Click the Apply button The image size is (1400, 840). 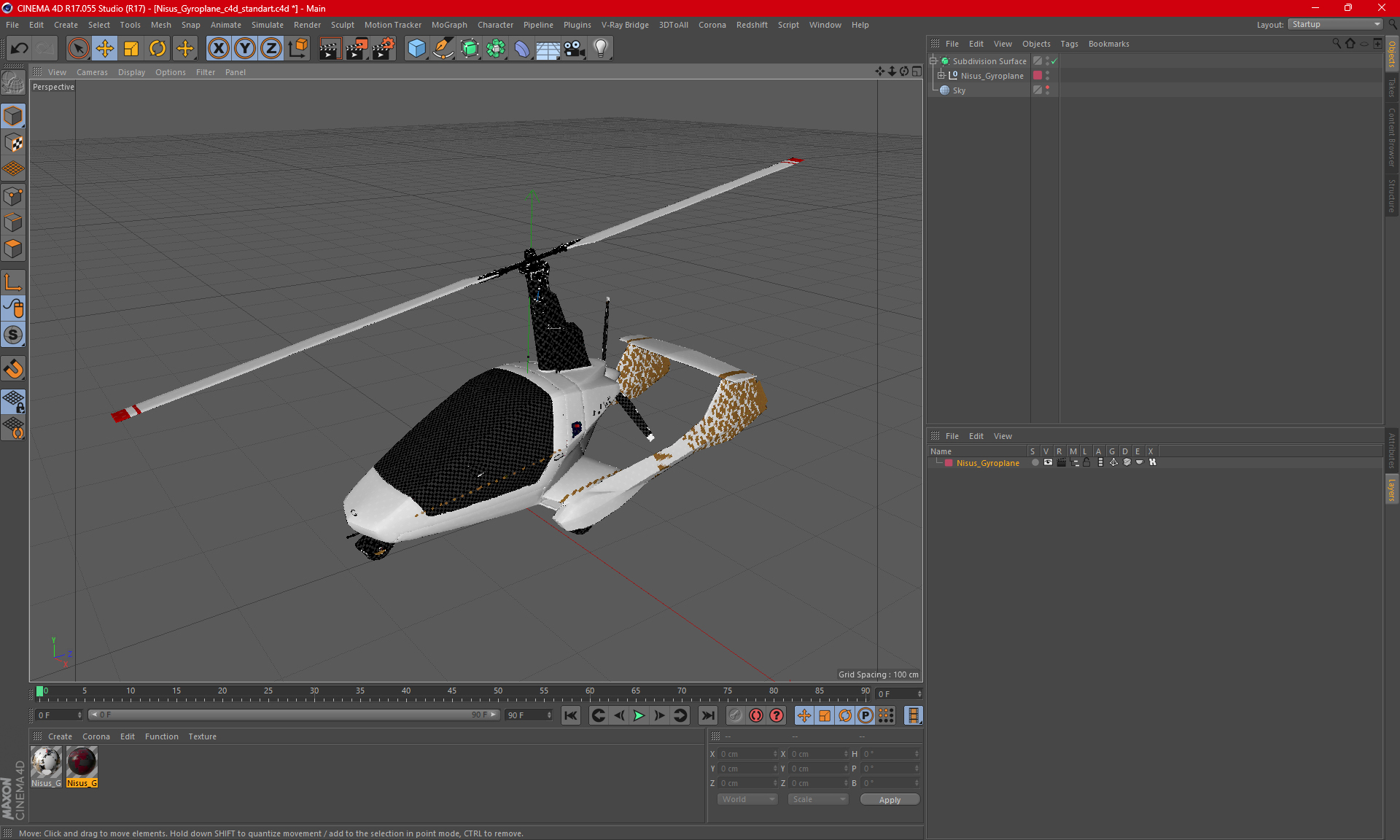[890, 799]
